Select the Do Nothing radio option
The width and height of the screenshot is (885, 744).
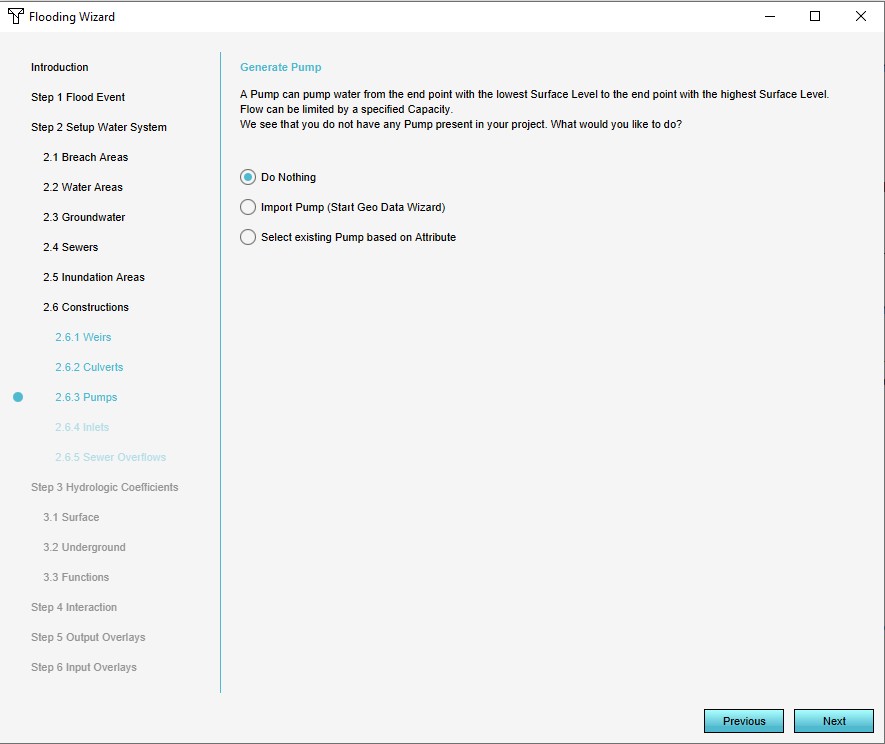point(248,177)
